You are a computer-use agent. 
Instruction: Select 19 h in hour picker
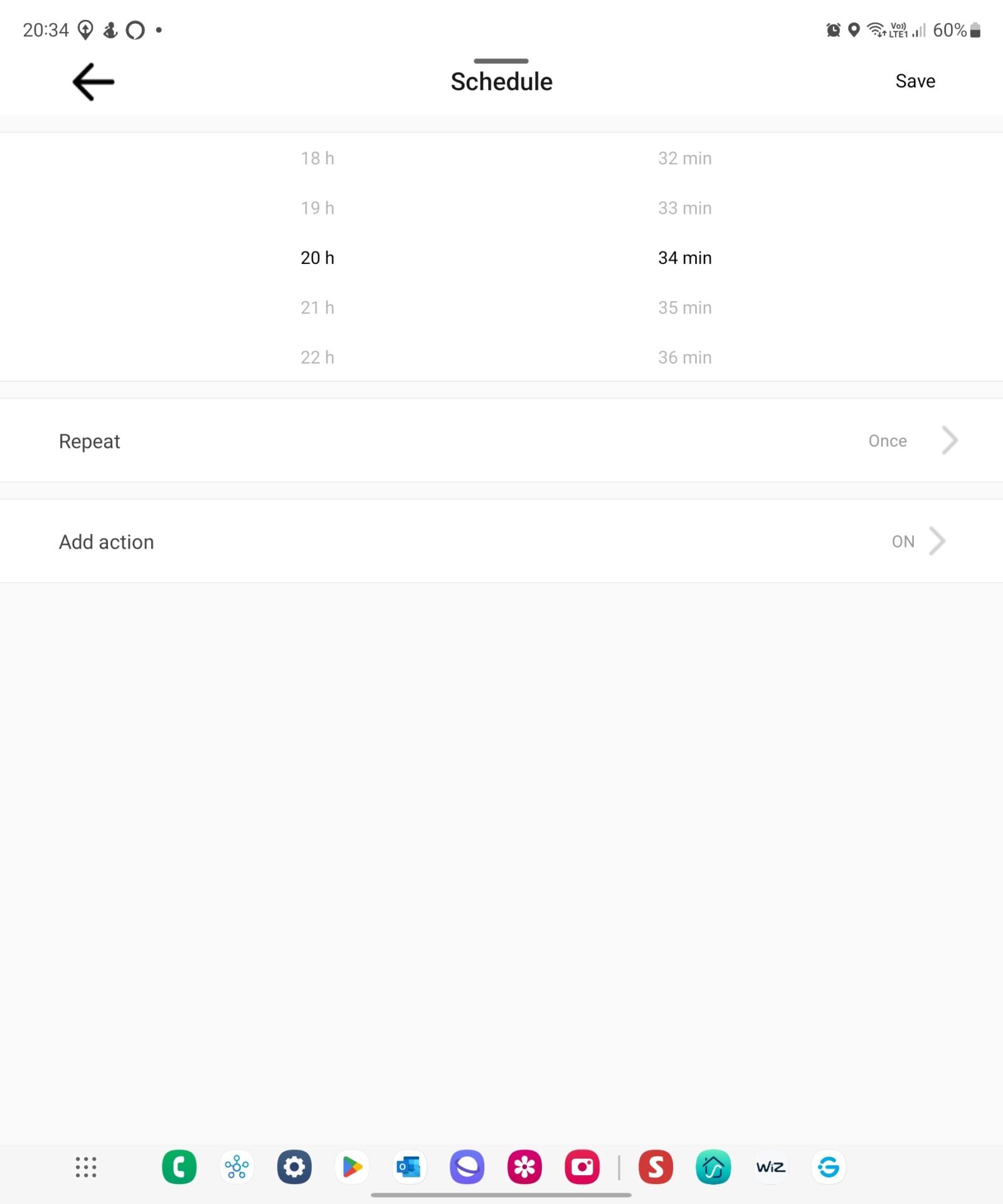[x=317, y=208]
